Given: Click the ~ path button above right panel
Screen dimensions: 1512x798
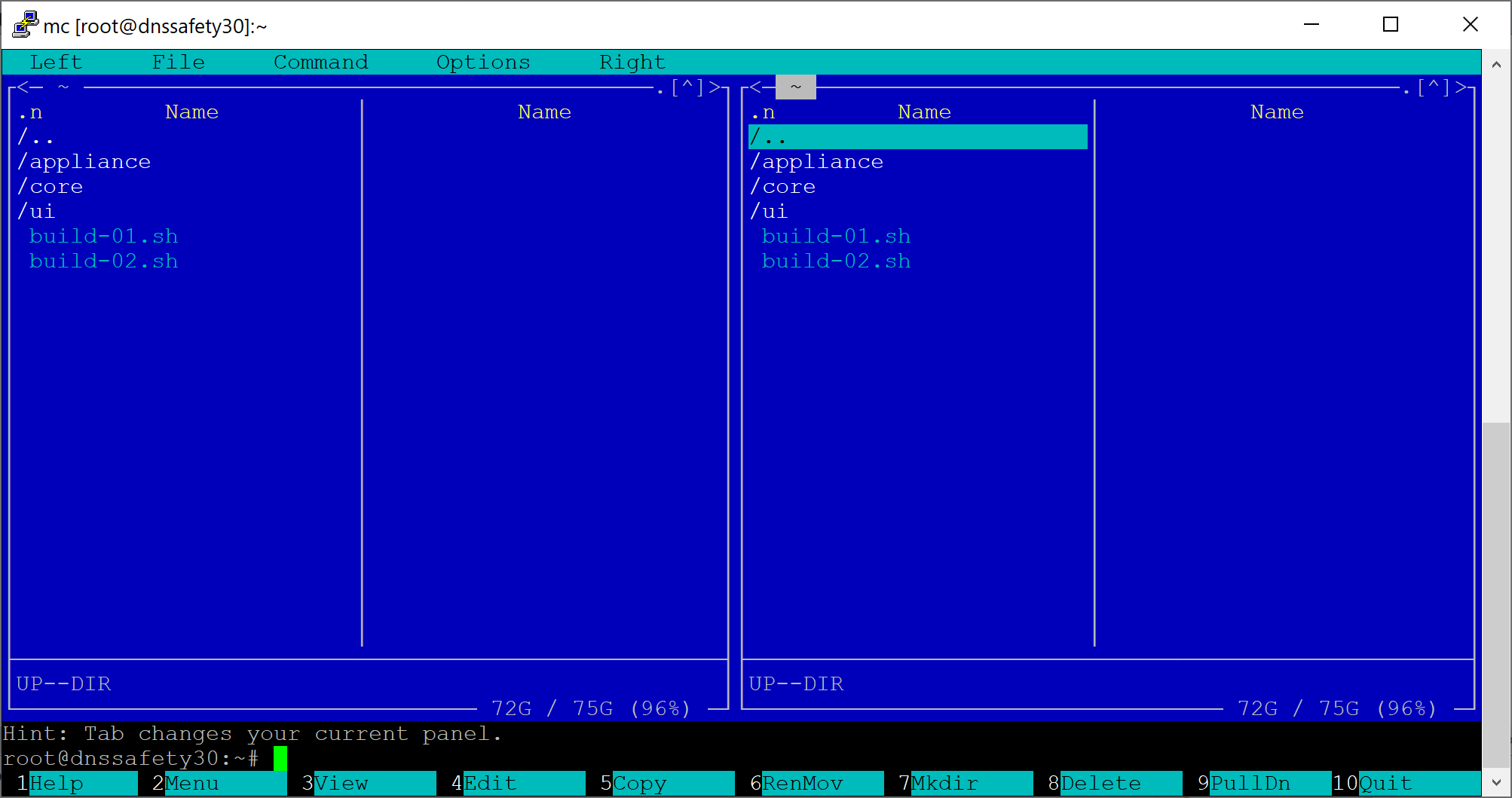Looking at the screenshot, I should 795,87.
